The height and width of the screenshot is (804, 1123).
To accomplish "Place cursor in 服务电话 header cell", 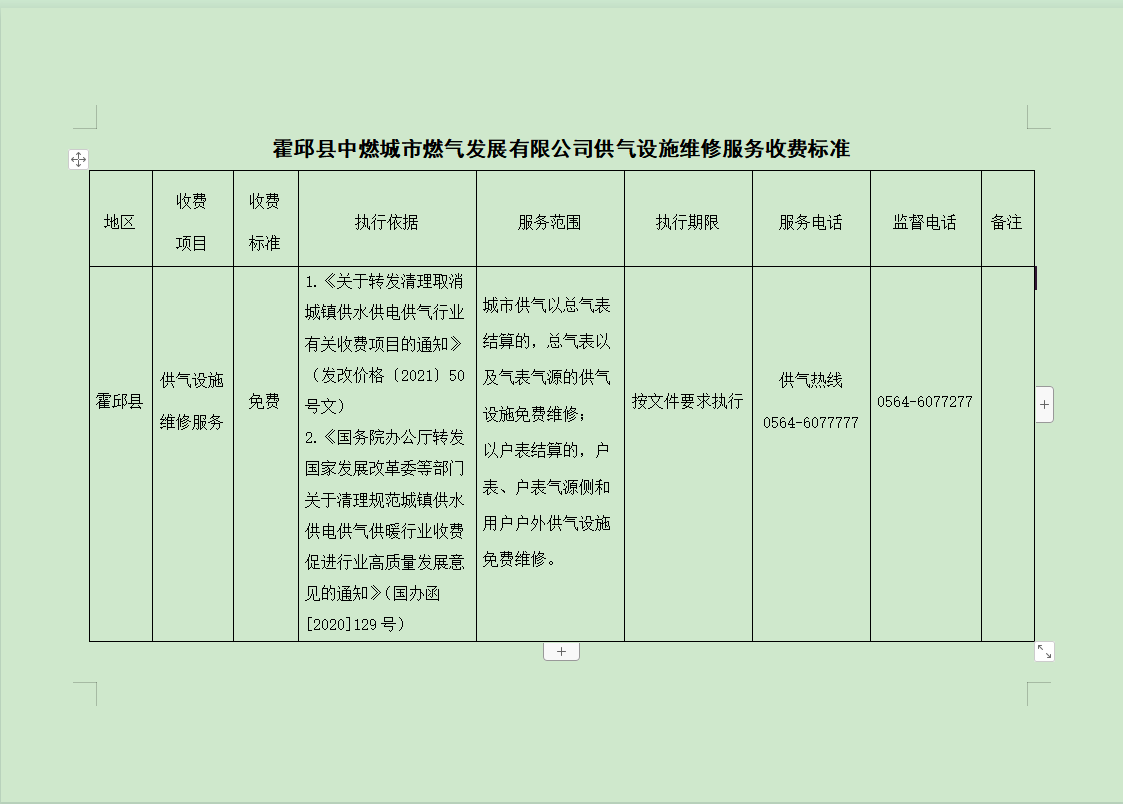I will (x=810, y=222).
